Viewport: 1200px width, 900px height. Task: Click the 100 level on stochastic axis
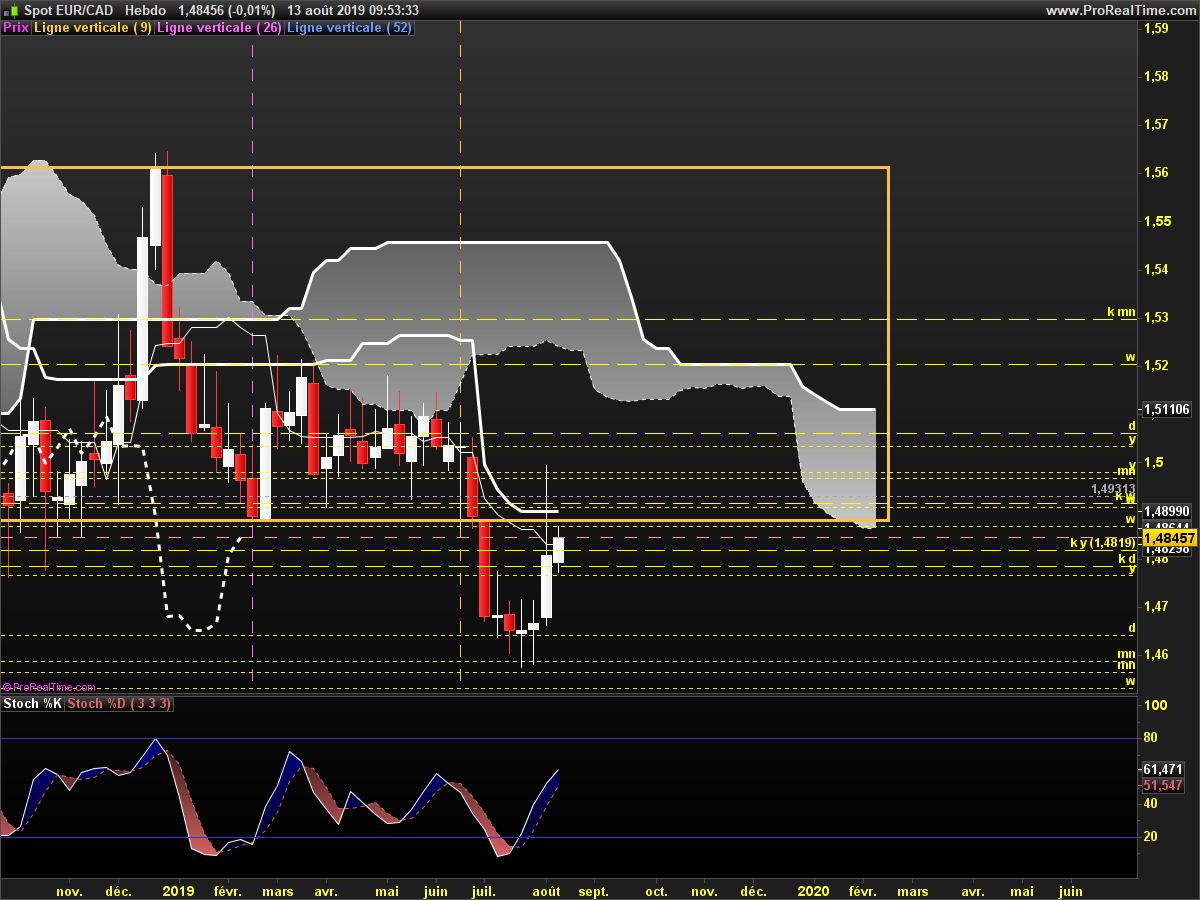point(1154,705)
